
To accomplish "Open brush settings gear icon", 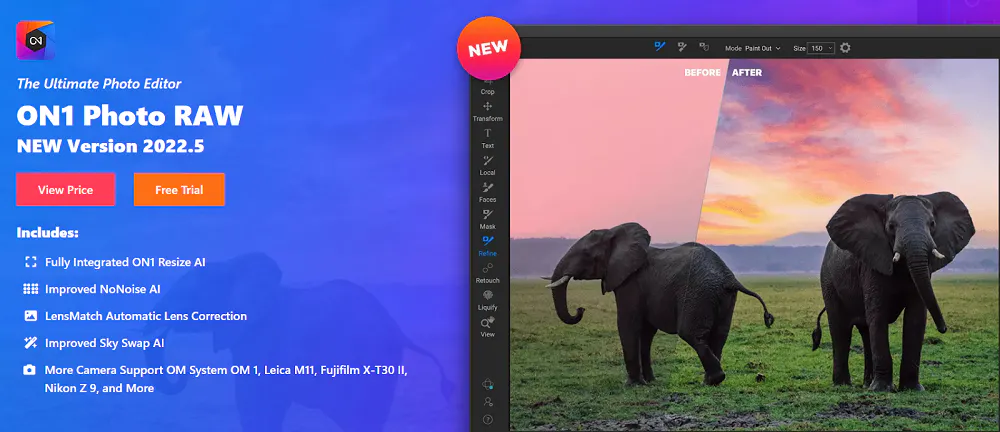I will [845, 48].
